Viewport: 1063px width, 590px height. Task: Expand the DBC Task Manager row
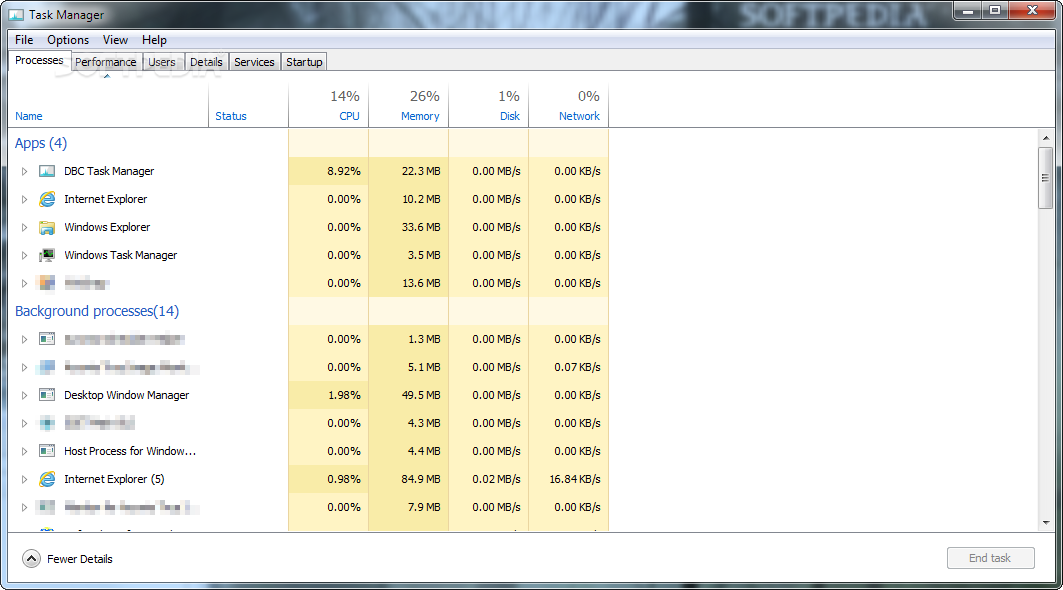[x=24, y=172]
